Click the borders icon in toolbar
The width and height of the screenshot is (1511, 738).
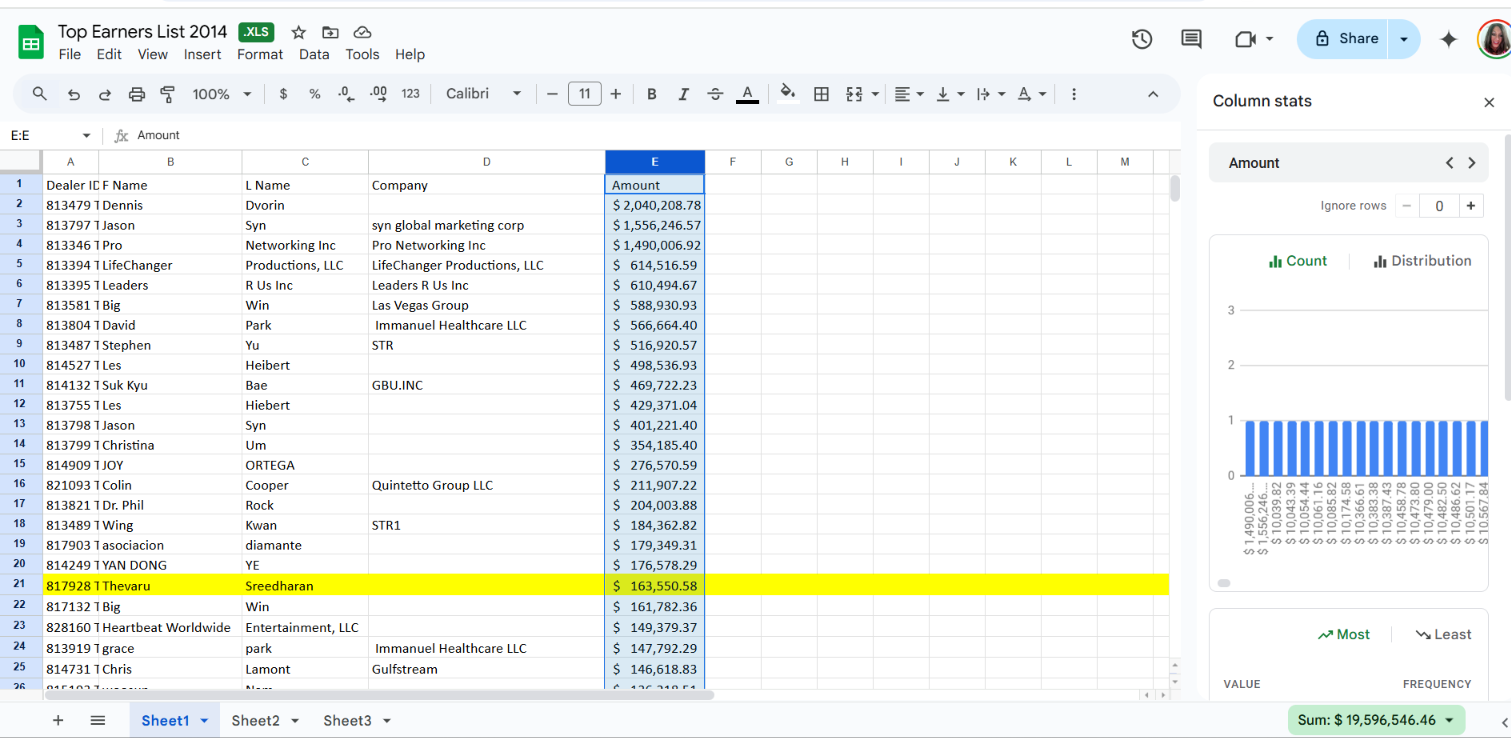pos(821,94)
